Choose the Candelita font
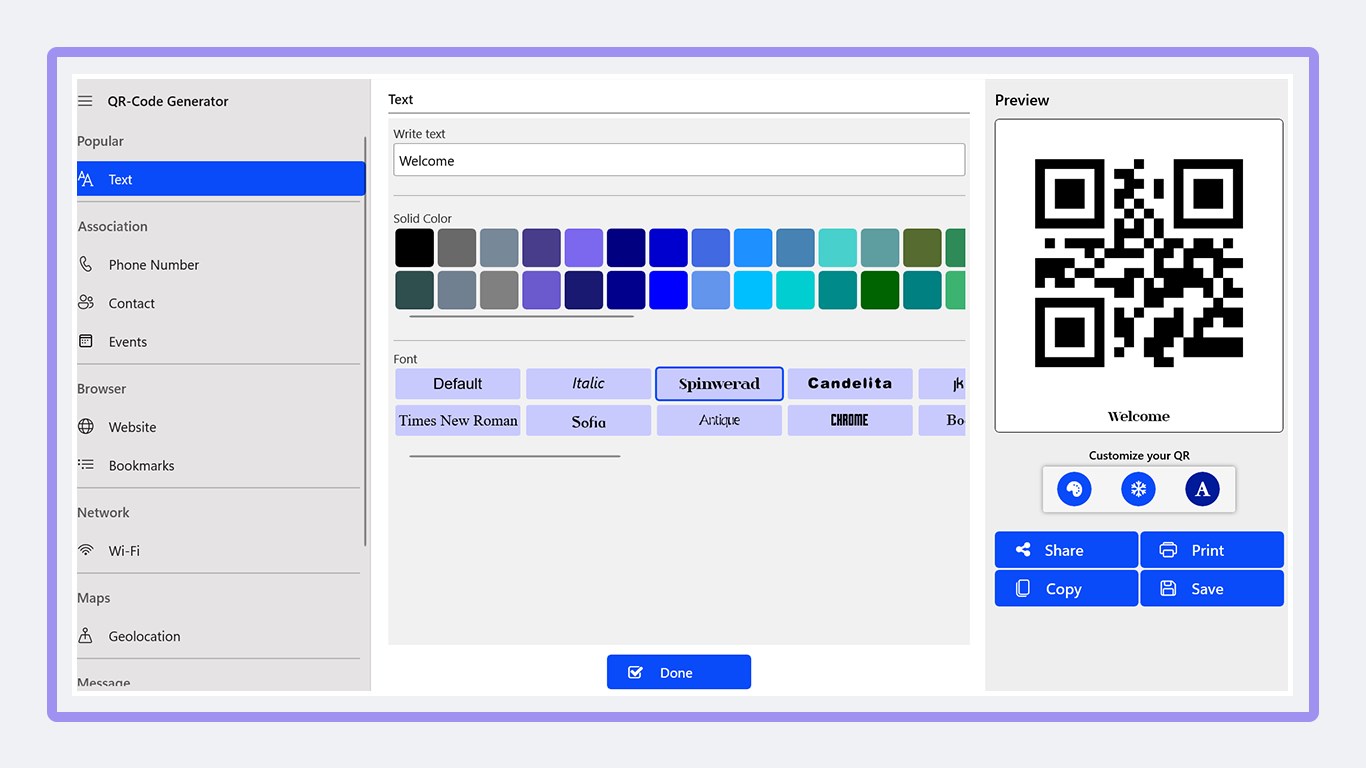The image size is (1366, 768). (x=850, y=384)
